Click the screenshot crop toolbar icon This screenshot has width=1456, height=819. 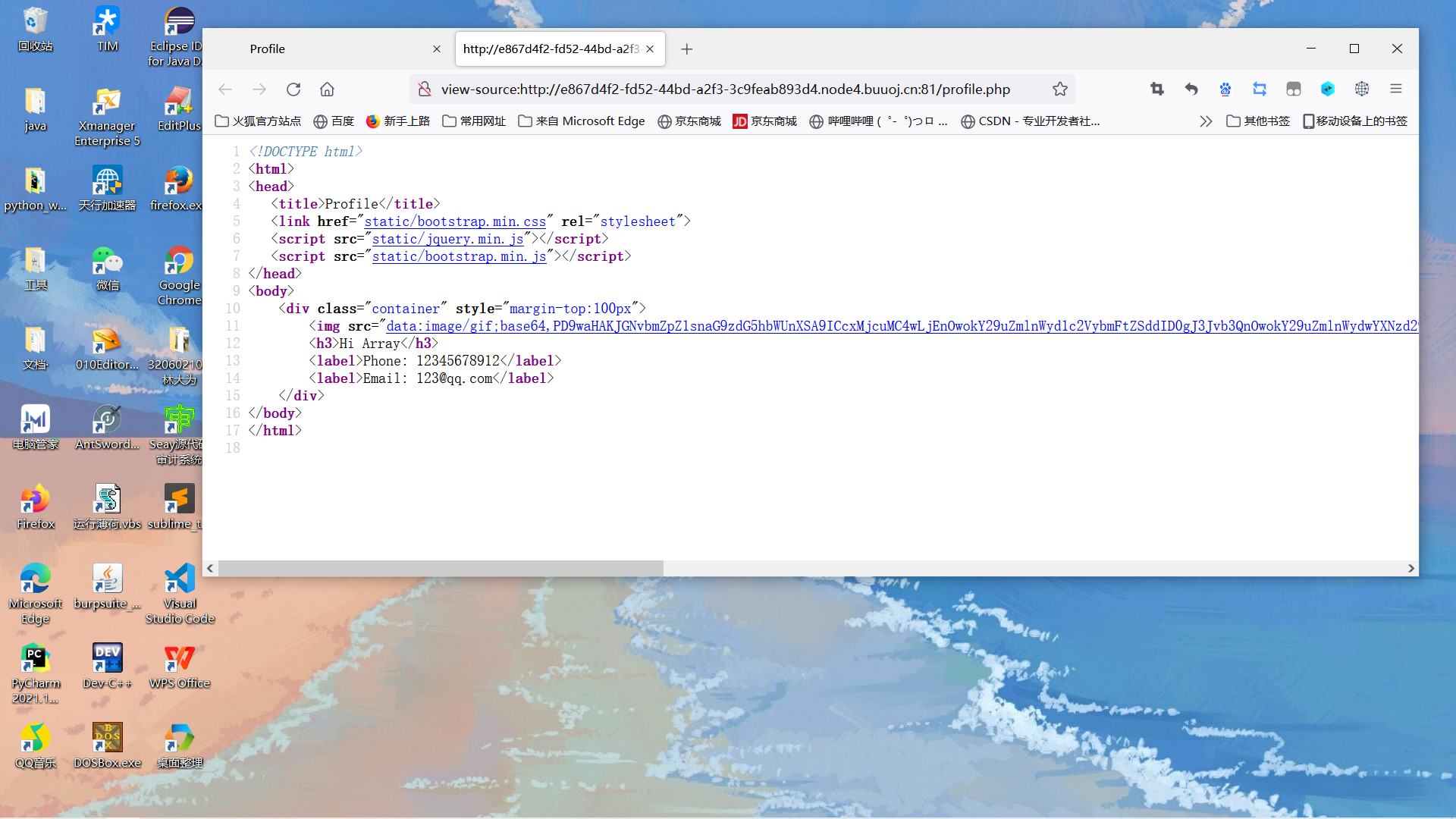(1156, 89)
